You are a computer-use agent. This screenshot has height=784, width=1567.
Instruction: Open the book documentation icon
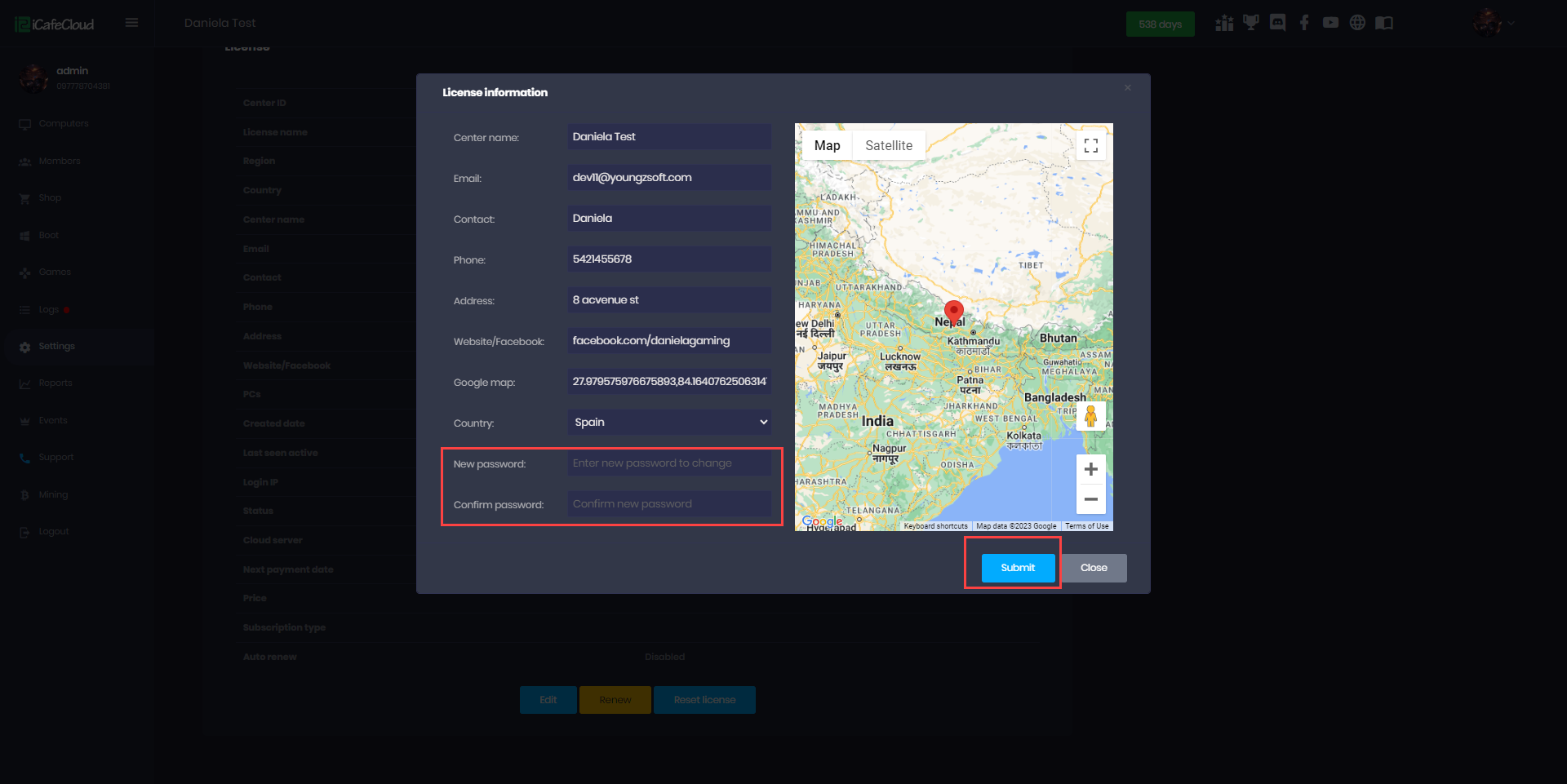[1384, 23]
